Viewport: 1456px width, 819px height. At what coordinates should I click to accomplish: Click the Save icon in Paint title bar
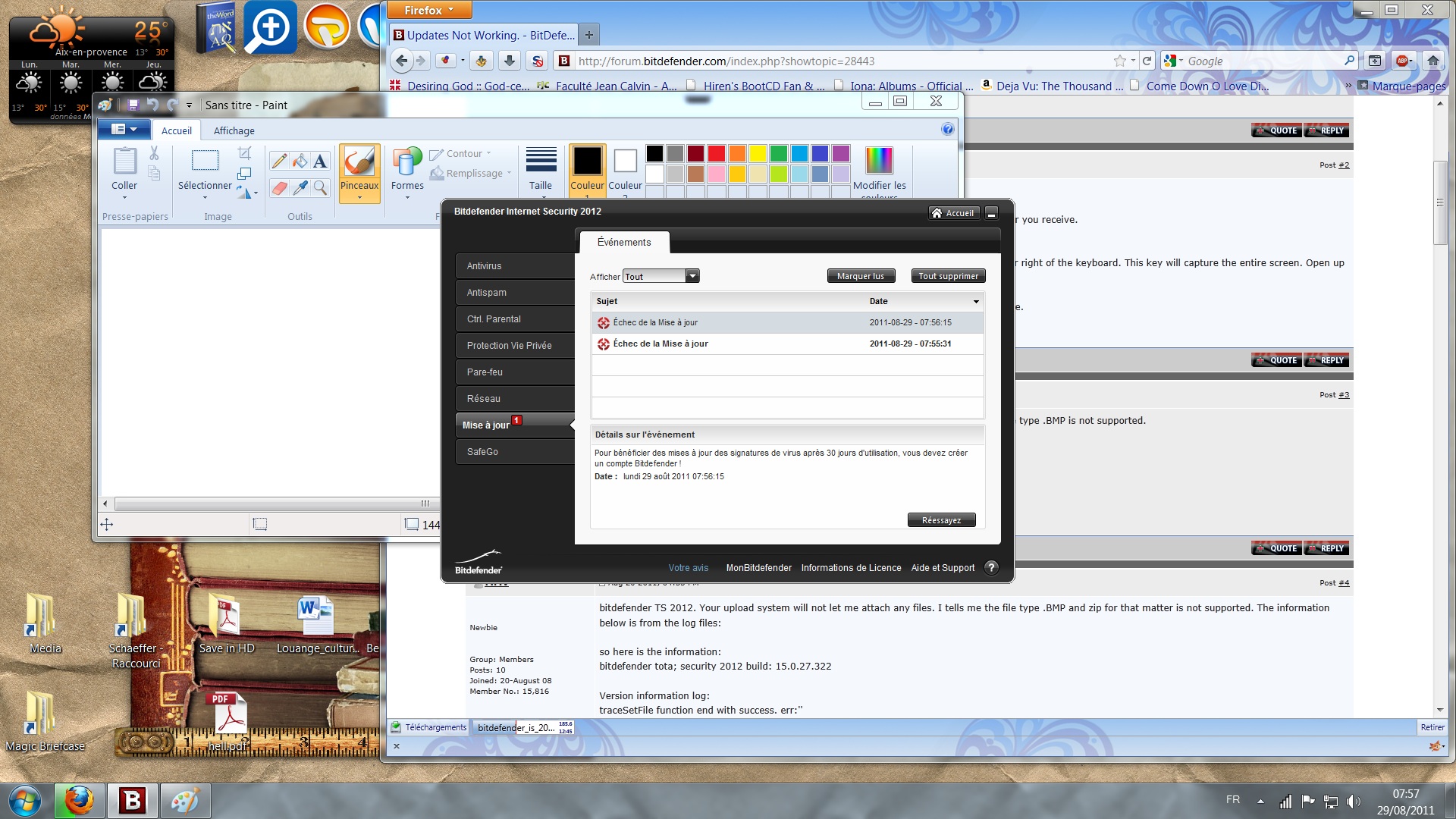tap(133, 105)
